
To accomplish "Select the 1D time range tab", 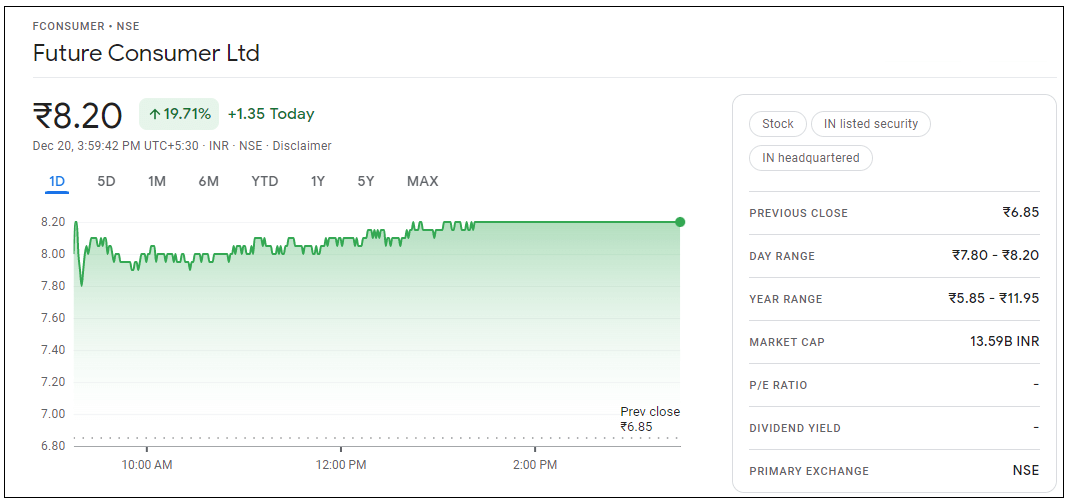I will pos(57,181).
